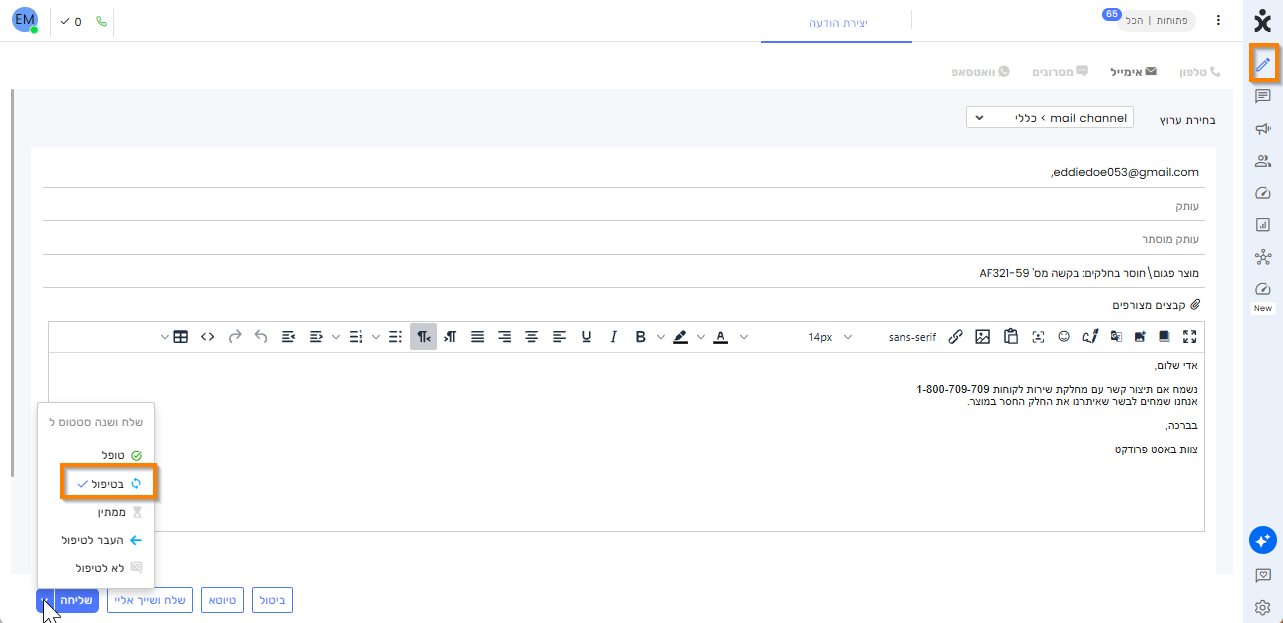Screen dimensions: 1283x623
Task: Attach files via קבצים מצורפים
Action: point(1156,304)
